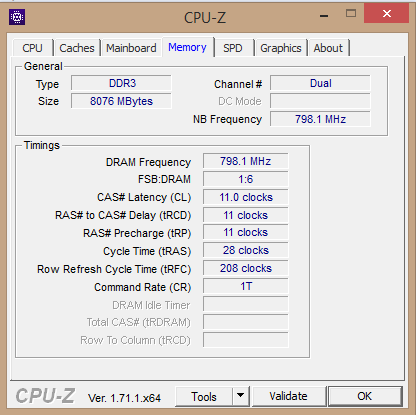
Task: Open the About tab
Action: 328,48
